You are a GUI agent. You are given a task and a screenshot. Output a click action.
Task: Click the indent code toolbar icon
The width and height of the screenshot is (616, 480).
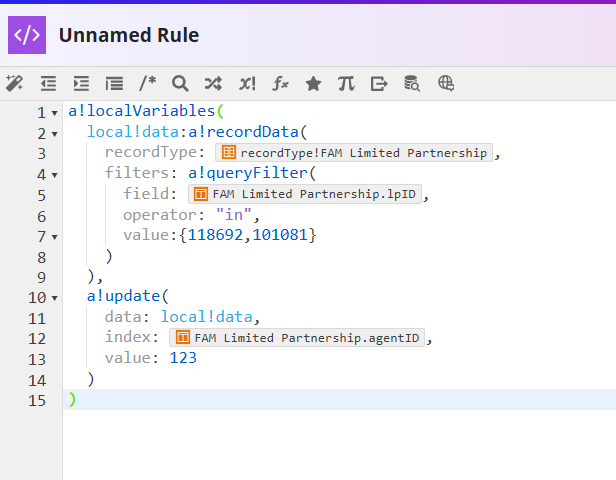click(81, 83)
